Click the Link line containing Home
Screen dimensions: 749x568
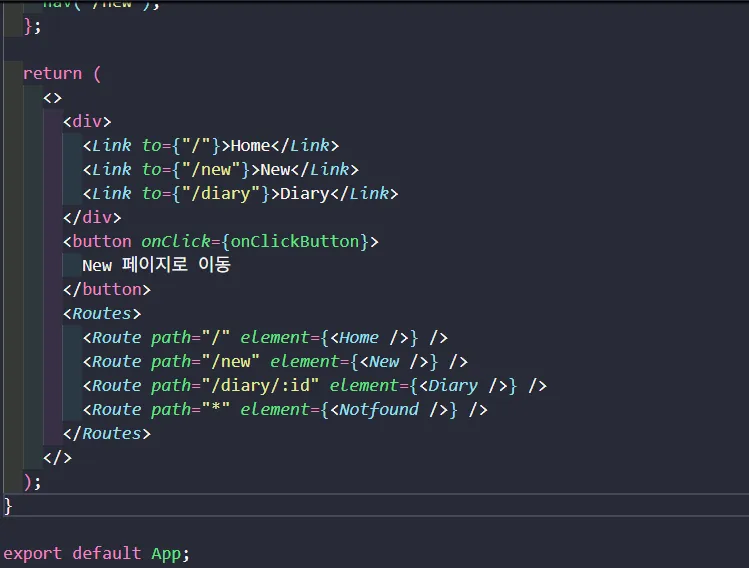point(211,146)
